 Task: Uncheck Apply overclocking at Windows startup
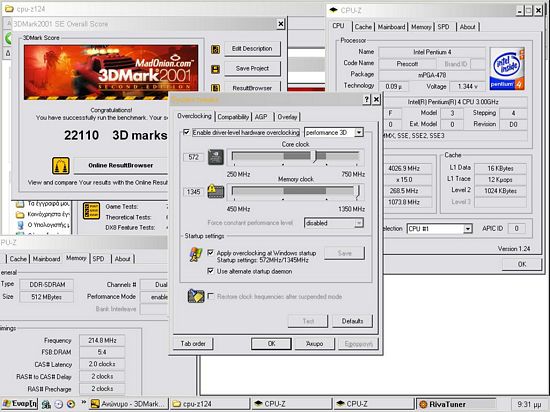210,252
